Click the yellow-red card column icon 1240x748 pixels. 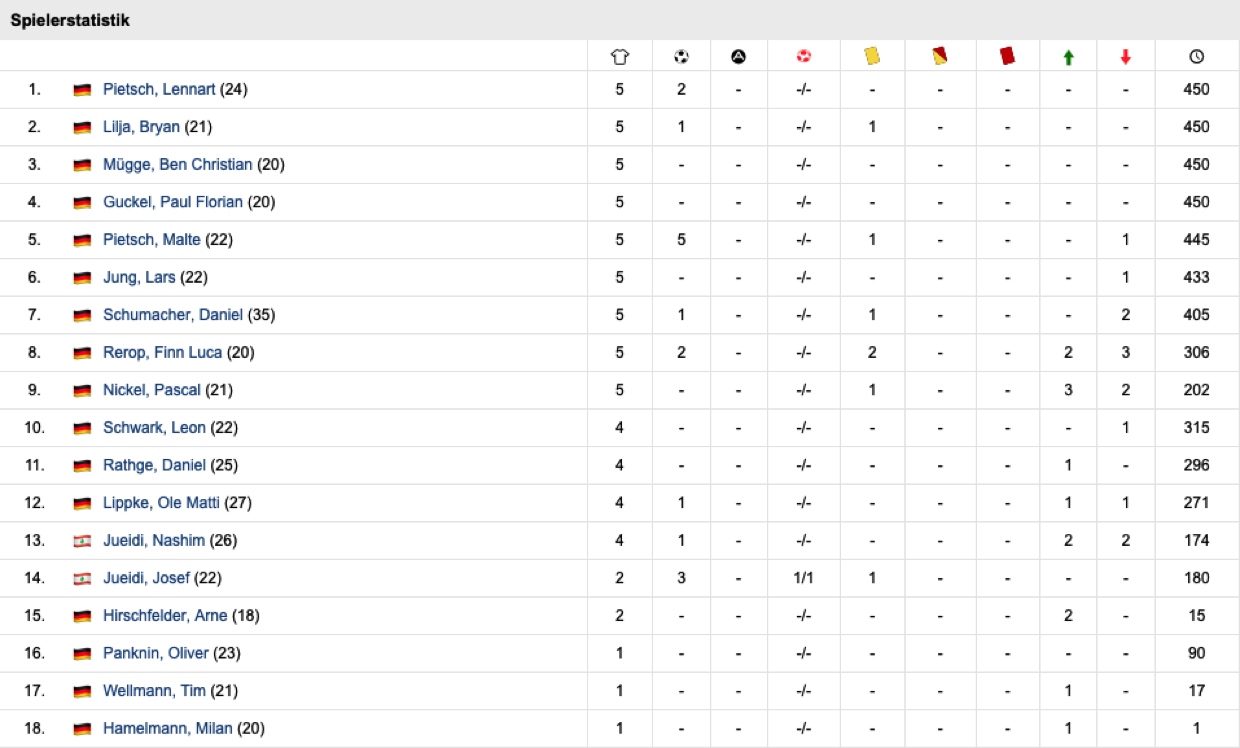click(x=940, y=57)
